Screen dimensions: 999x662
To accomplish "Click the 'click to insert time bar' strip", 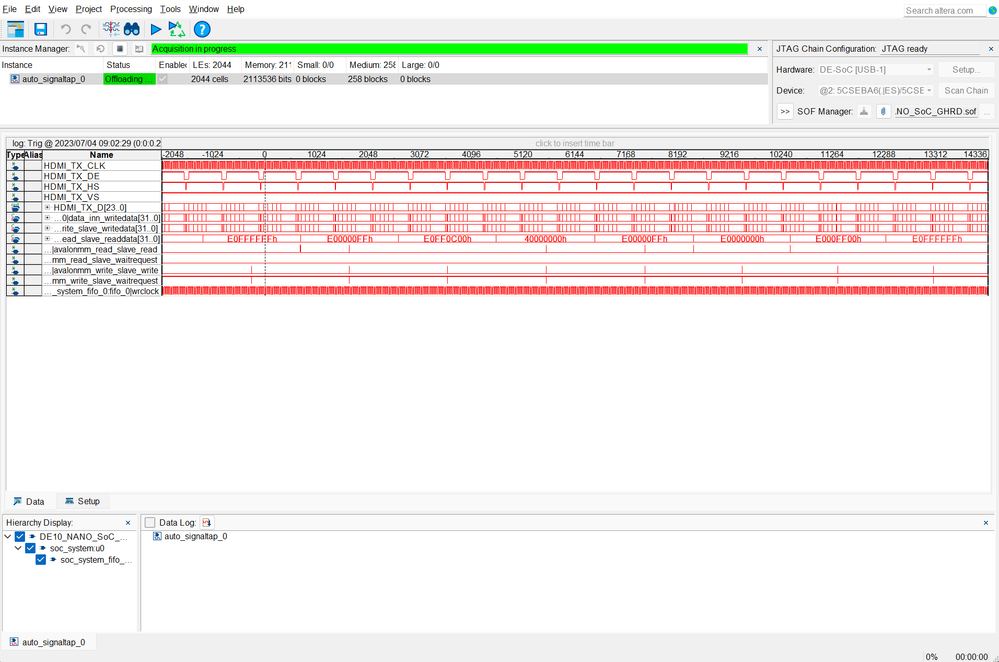I will tap(575, 143).
